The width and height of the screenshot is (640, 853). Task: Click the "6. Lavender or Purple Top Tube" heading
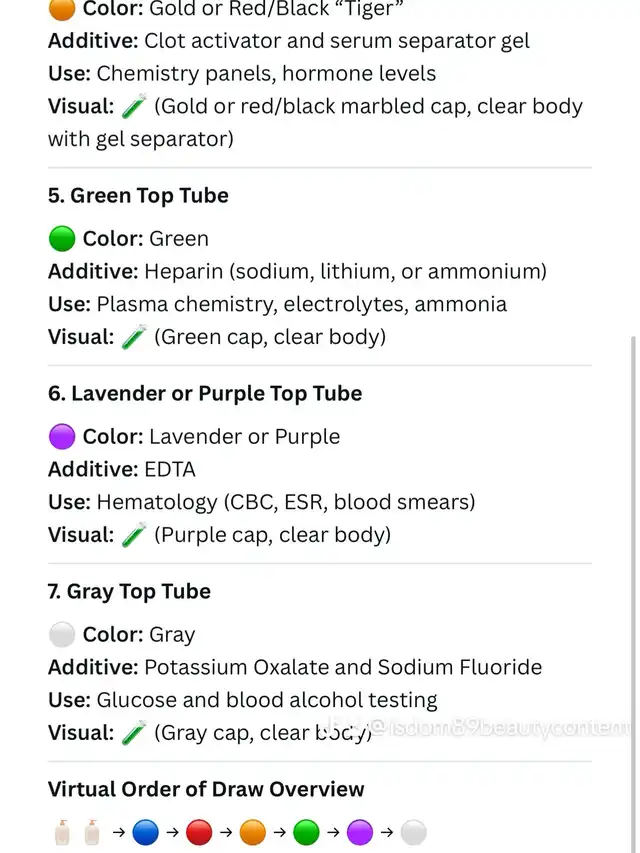point(205,394)
